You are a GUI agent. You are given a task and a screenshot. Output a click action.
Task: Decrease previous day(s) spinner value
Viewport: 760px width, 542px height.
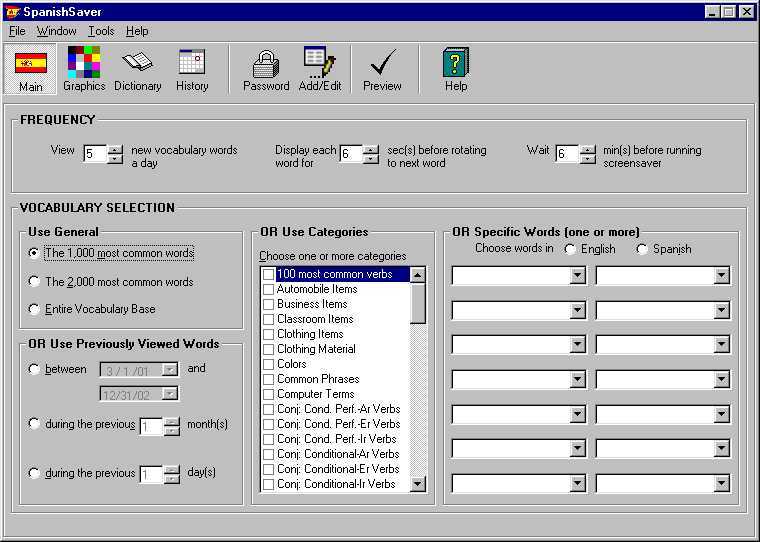172,479
